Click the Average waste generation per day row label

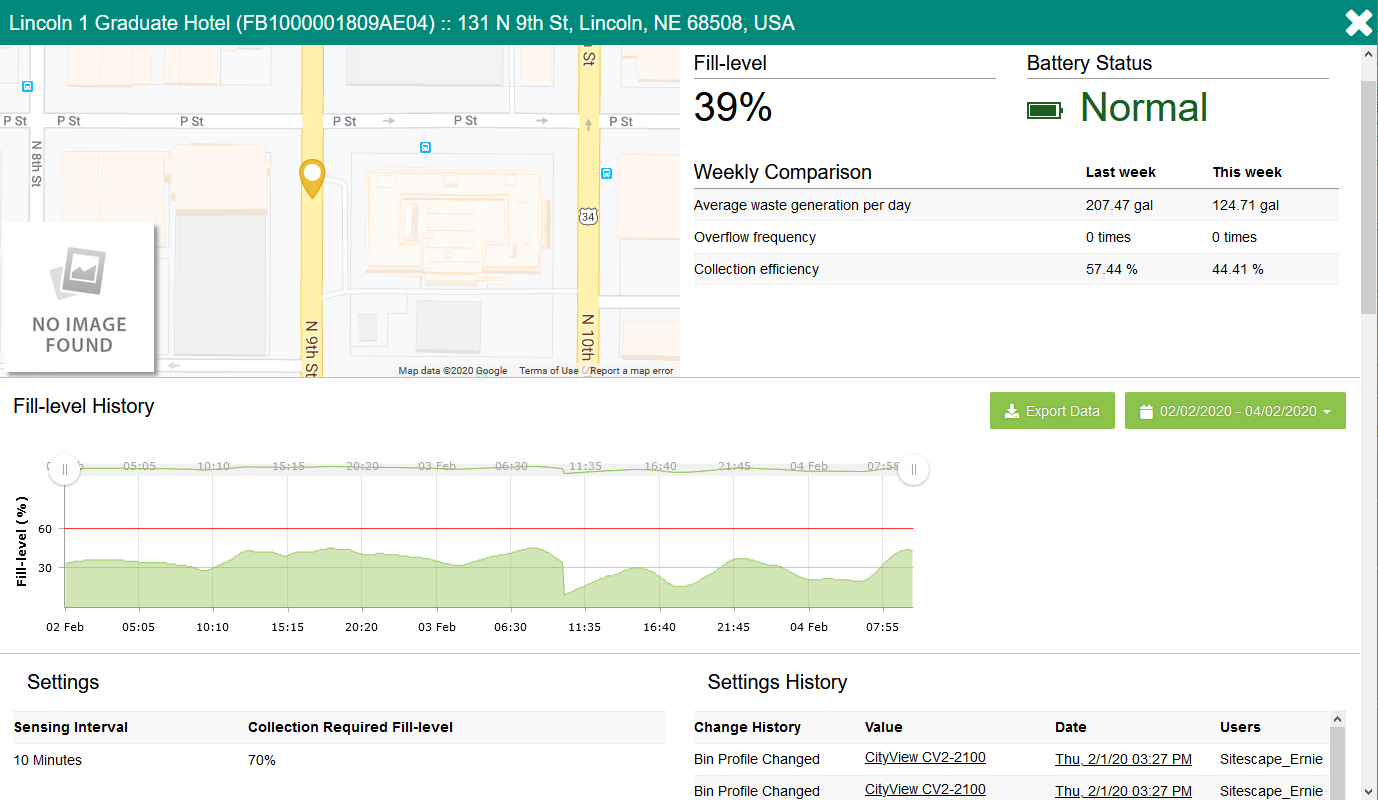[x=802, y=205]
